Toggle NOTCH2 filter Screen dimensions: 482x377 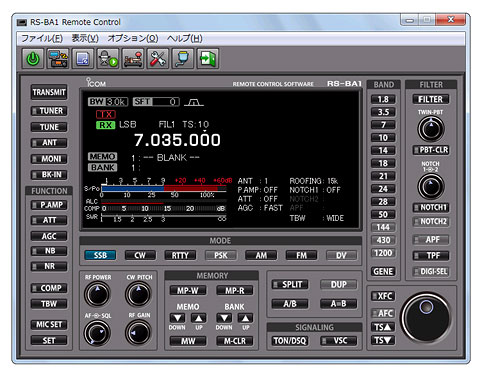[x=431, y=221]
